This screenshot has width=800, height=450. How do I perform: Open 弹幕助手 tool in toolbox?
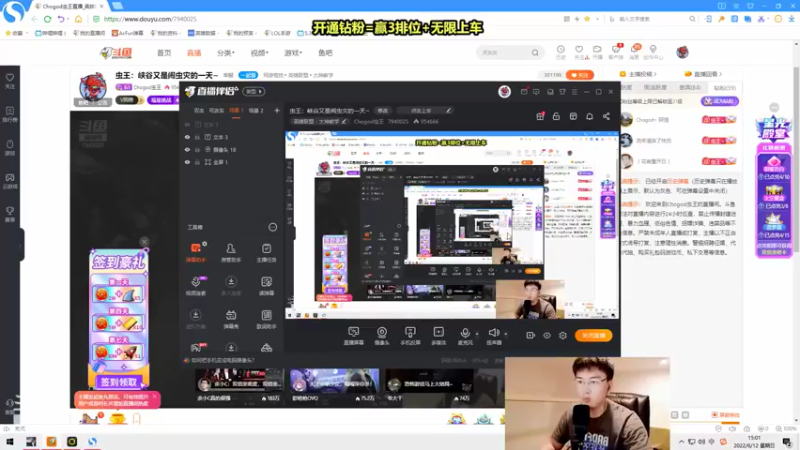tap(195, 253)
